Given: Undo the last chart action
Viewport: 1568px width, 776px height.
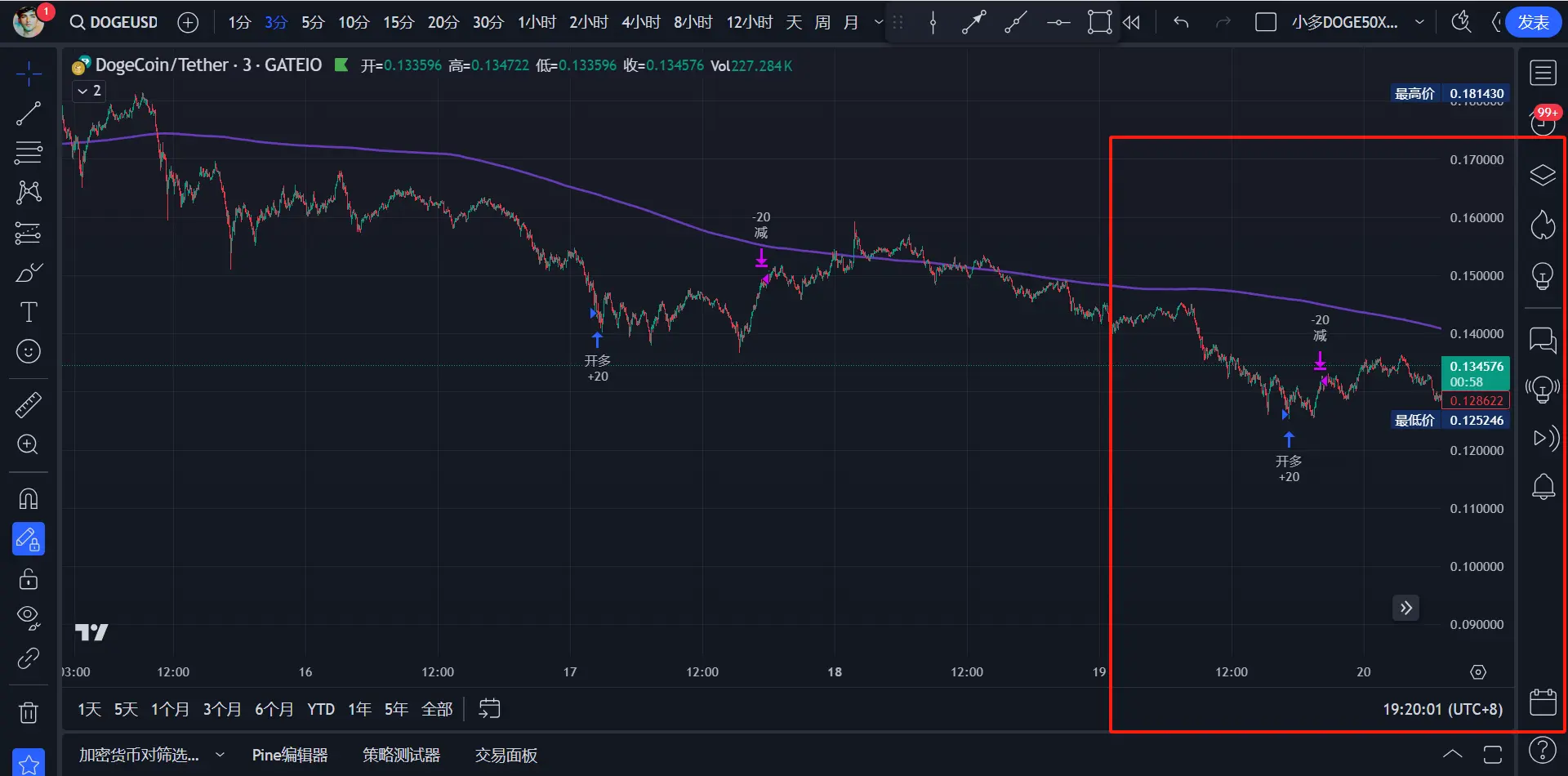Looking at the screenshot, I should click(x=1181, y=22).
